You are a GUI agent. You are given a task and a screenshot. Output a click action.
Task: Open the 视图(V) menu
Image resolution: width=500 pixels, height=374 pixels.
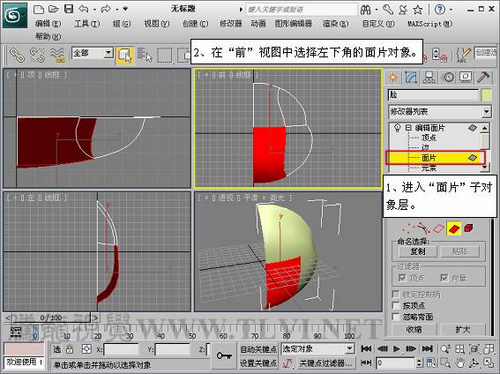156,24
